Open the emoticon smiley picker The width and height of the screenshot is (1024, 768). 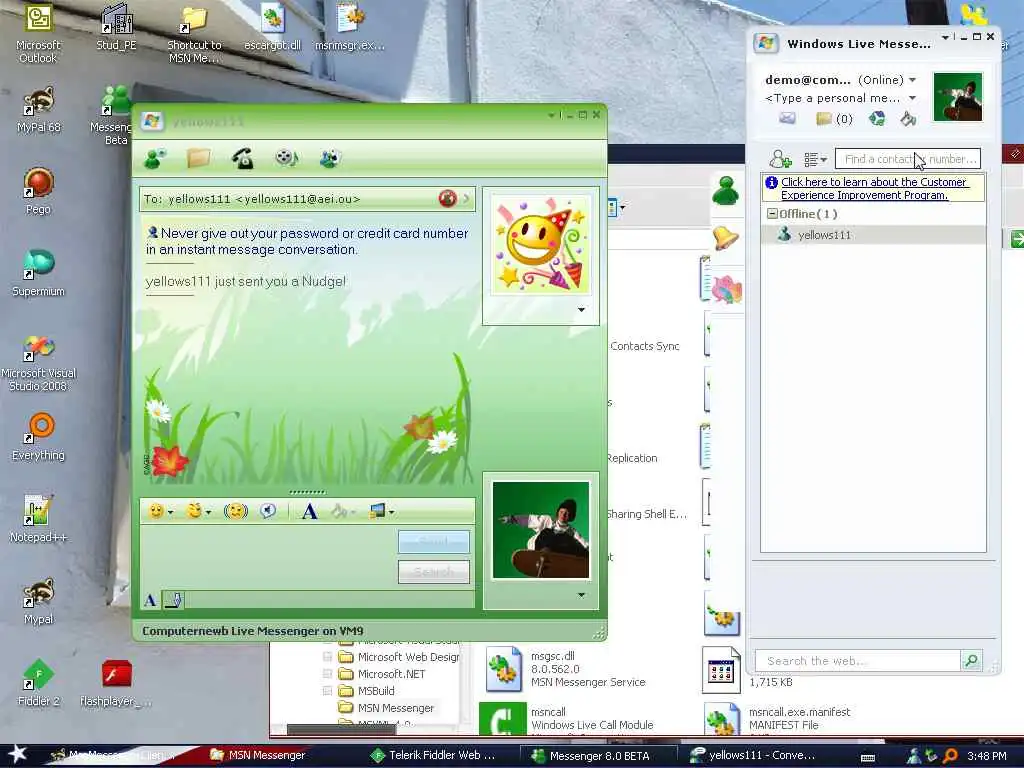(156, 511)
